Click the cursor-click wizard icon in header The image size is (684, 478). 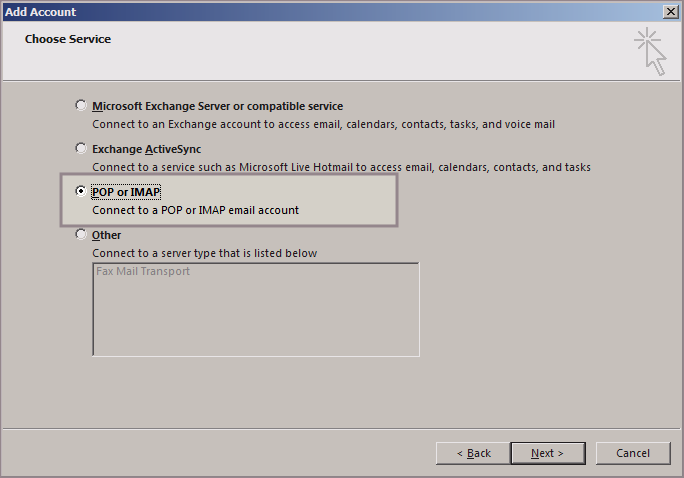coord(650,51)
